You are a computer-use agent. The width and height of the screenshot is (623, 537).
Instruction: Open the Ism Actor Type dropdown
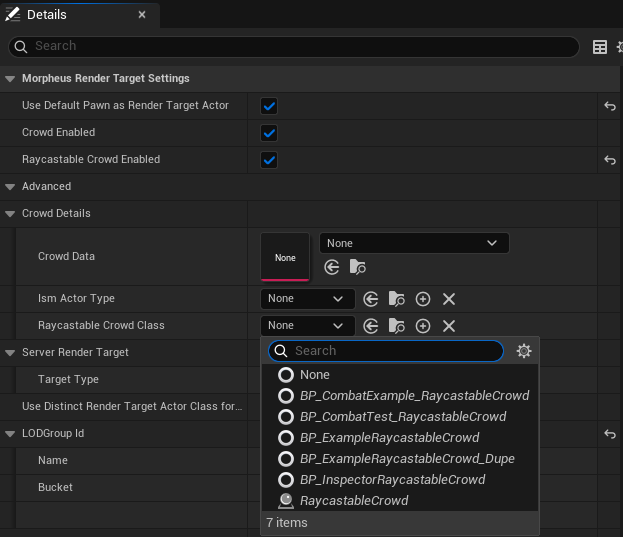[307, 299]
